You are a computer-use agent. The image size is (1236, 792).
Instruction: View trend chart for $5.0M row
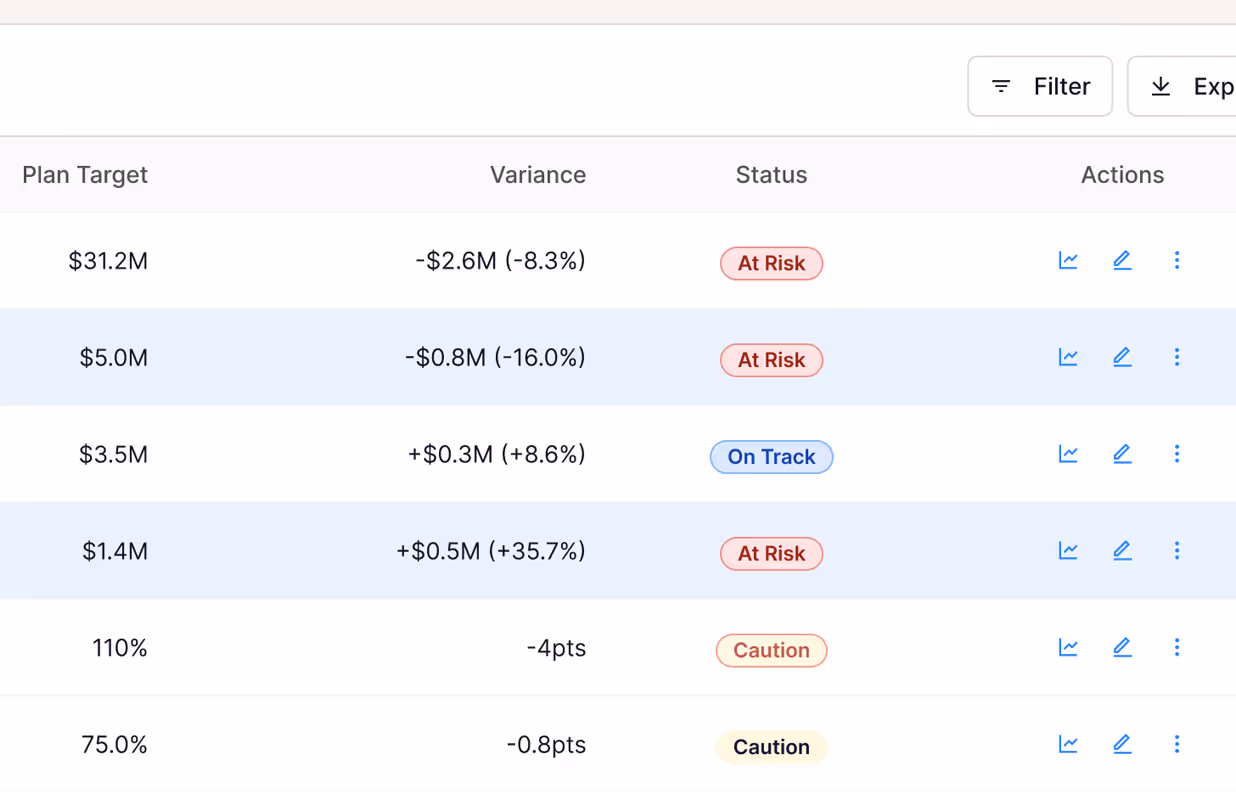click(x=1068, y=357)
